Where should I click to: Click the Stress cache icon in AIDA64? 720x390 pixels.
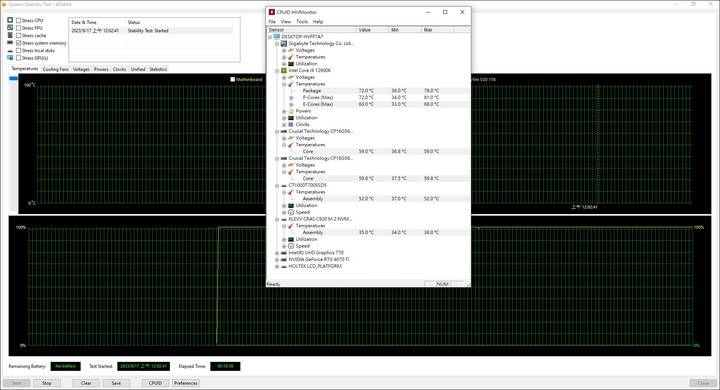click(x=10, y=35)
